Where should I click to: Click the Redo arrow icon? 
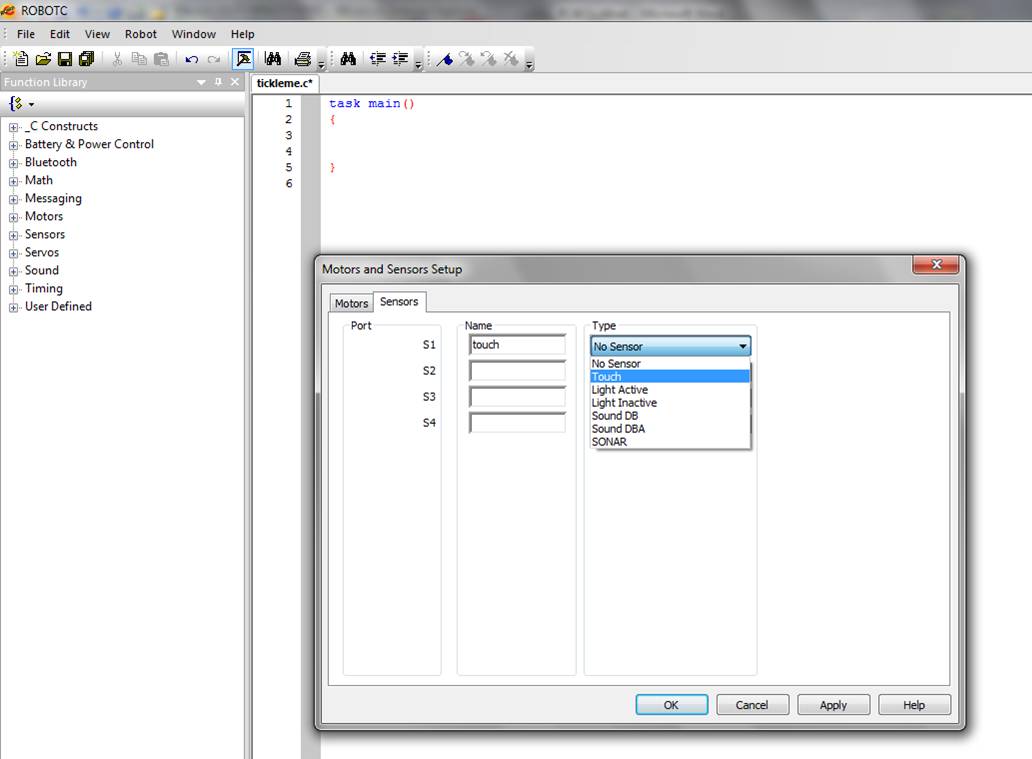pyautogui.click(x=214, y=59)
